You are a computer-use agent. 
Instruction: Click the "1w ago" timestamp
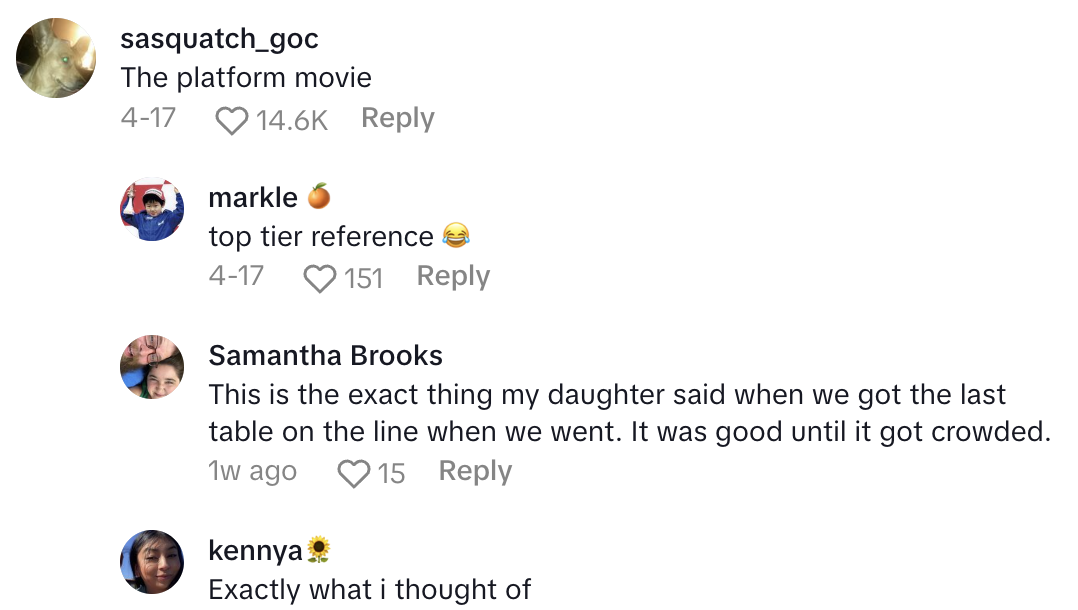pos(253,471)
